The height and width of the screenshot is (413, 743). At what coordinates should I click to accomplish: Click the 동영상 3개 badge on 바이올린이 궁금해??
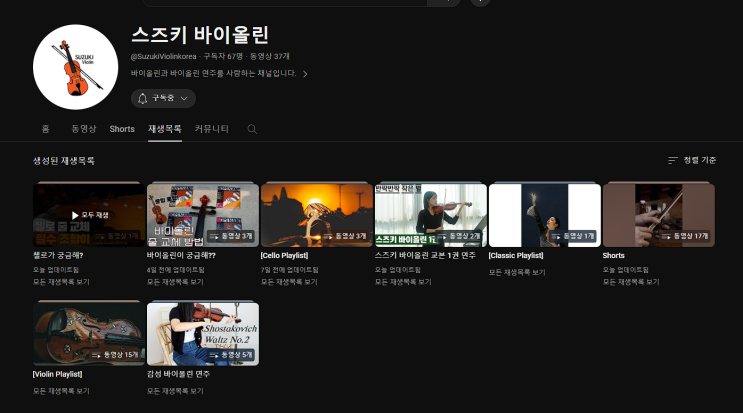[x=231, y=236]
